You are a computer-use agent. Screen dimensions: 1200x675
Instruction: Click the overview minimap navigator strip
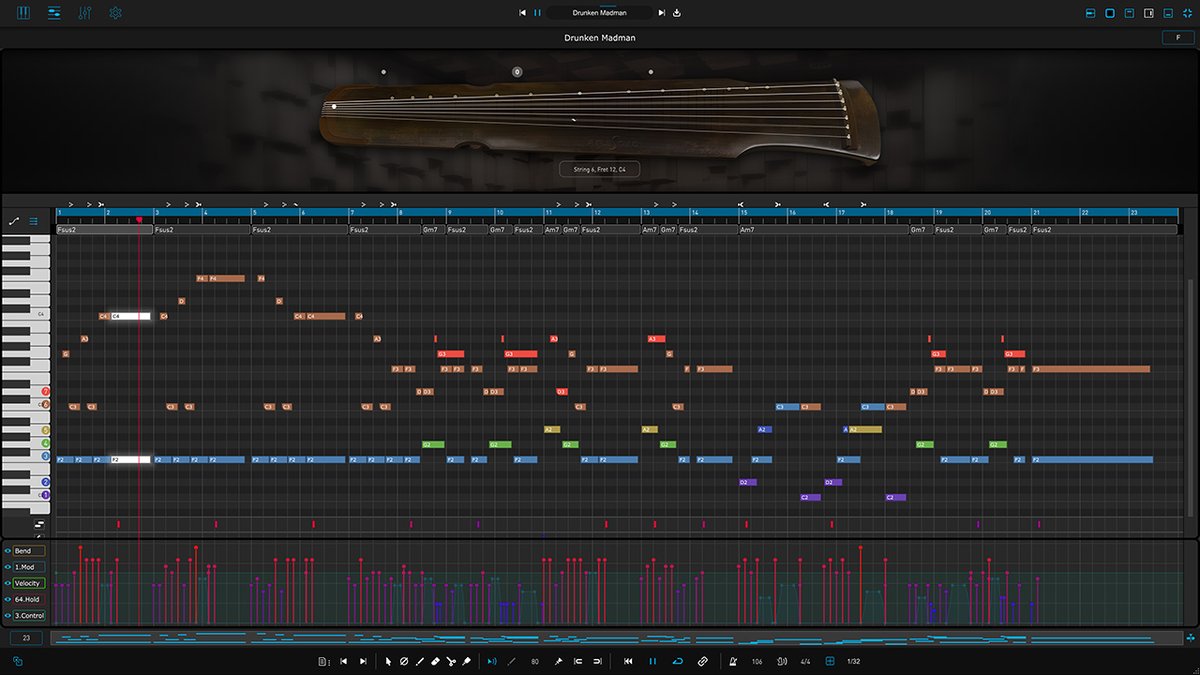pos(616,637)
